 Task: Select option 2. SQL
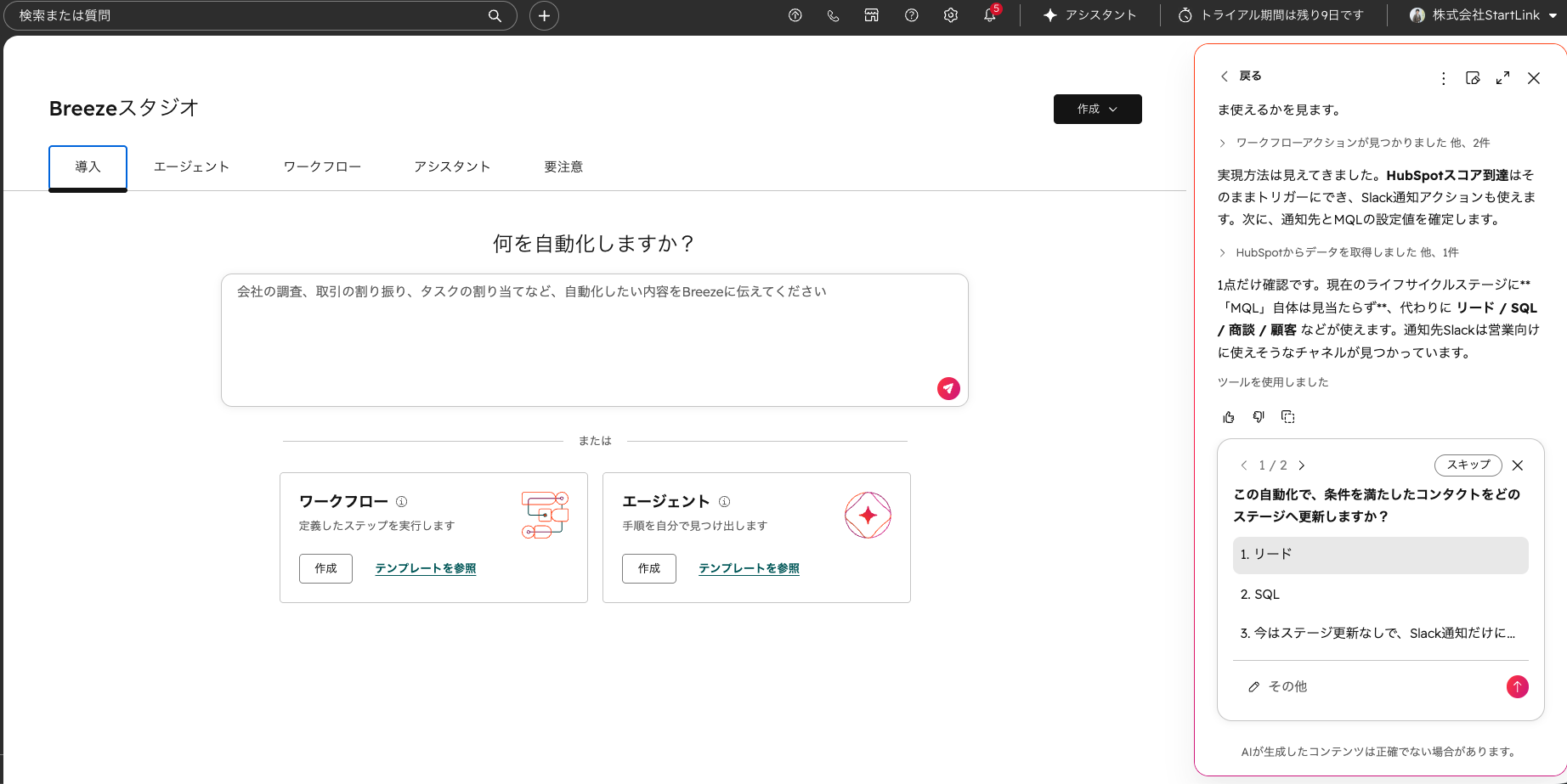coord(1380,595)
